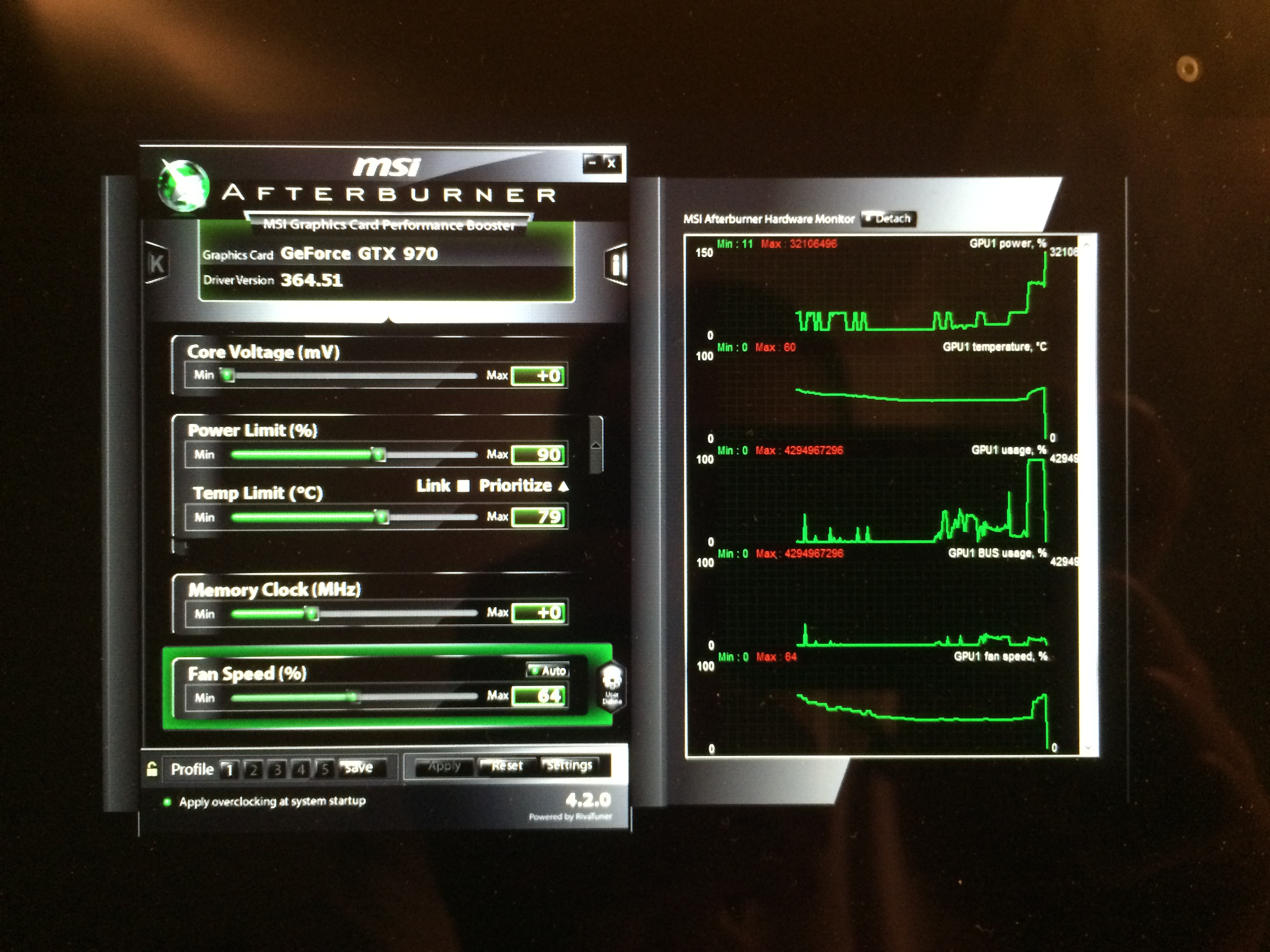Click the Apply button
The height and width of the screenshot is (952, 1270).
[444, 766]
